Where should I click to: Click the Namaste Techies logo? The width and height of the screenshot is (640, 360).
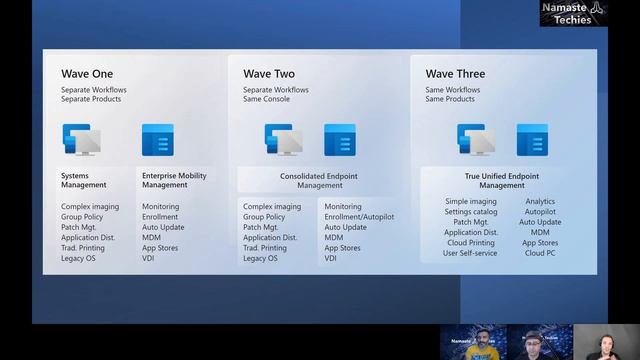[573, 13]
